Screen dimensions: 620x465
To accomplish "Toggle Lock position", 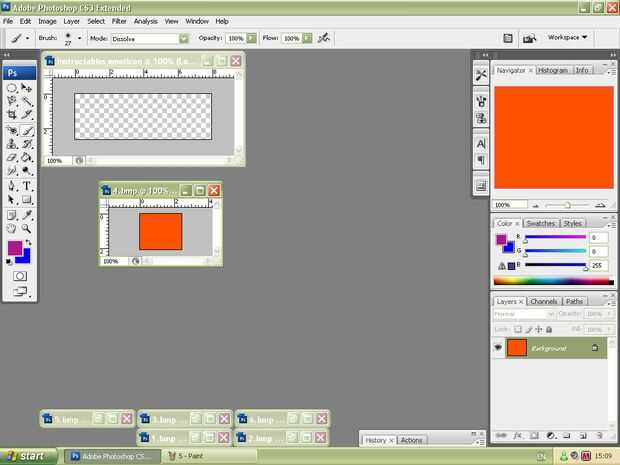I will click(539, 329).
